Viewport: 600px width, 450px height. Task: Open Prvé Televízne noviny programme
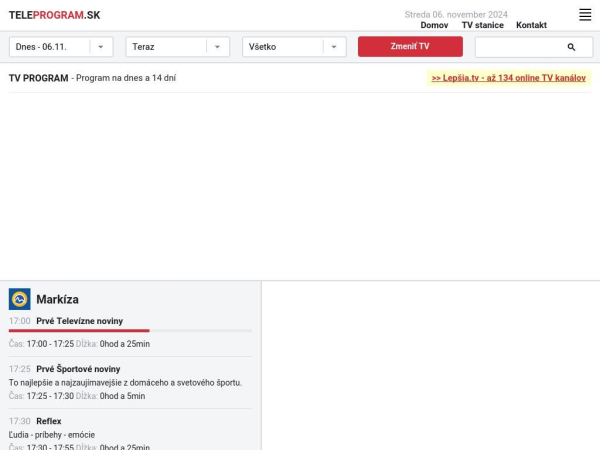click(x=79, y=321)
